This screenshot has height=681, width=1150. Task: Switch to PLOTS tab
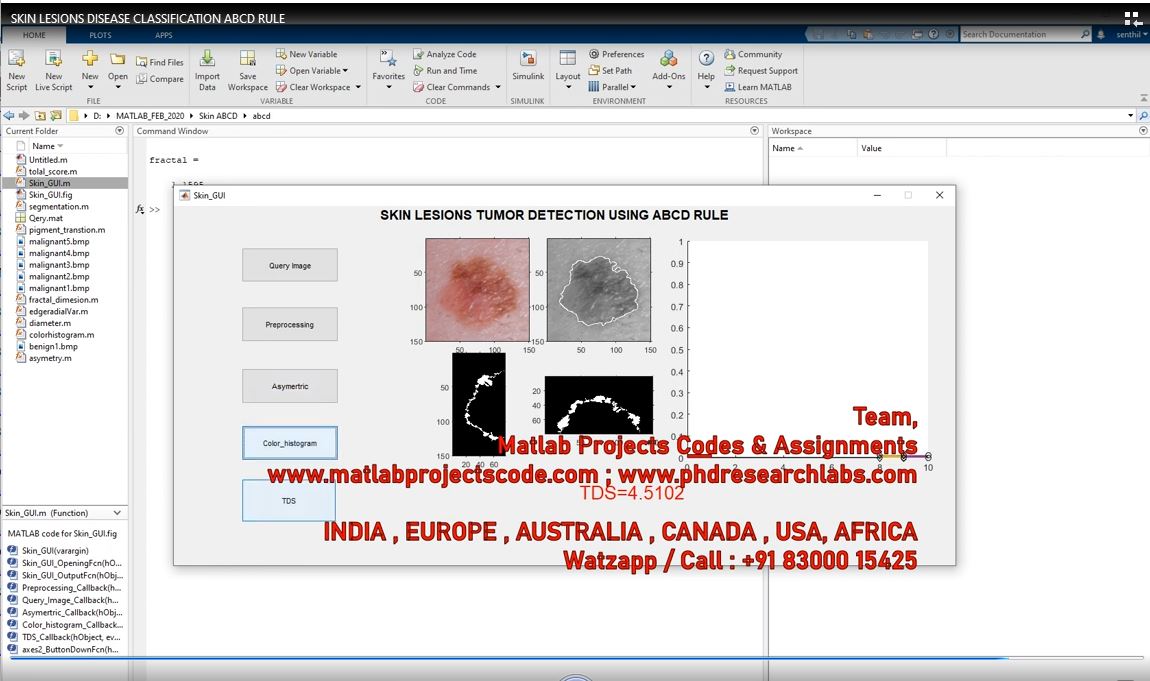[100, 34]
